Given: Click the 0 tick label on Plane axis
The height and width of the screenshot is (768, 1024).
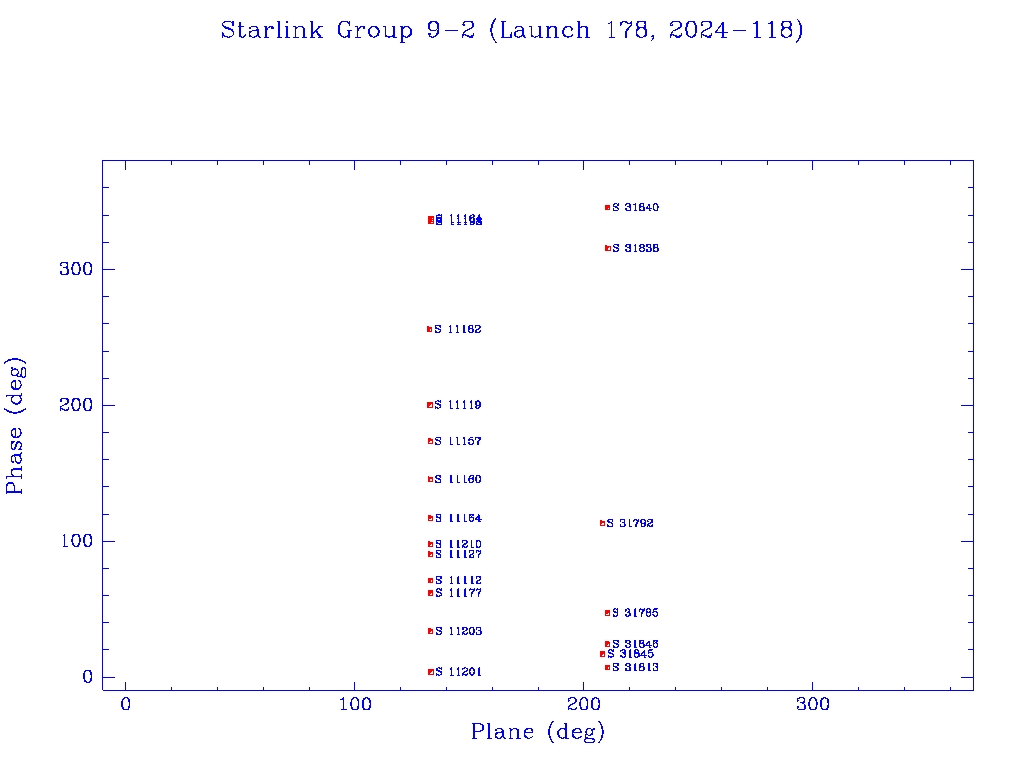Looking at the screenshot, I should 125,704.
